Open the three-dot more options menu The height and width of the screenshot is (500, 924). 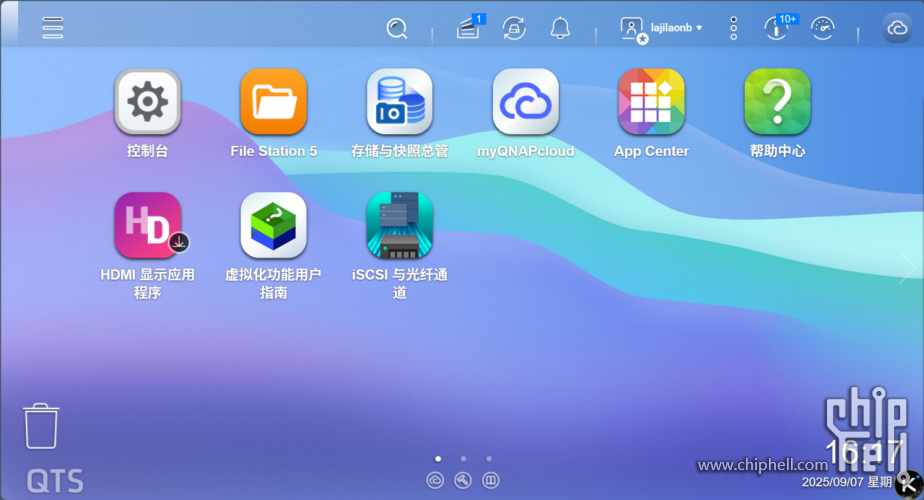tap(734, 28)
